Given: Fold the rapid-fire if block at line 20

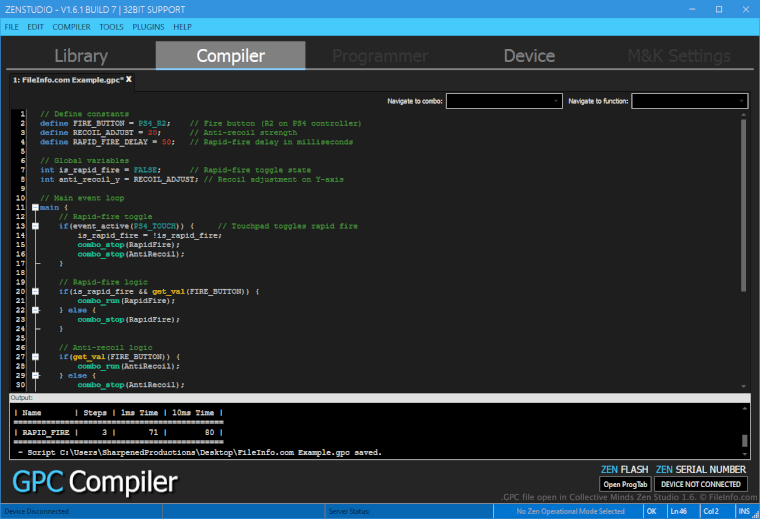Looking at the screenshot, I should point(35,291).
